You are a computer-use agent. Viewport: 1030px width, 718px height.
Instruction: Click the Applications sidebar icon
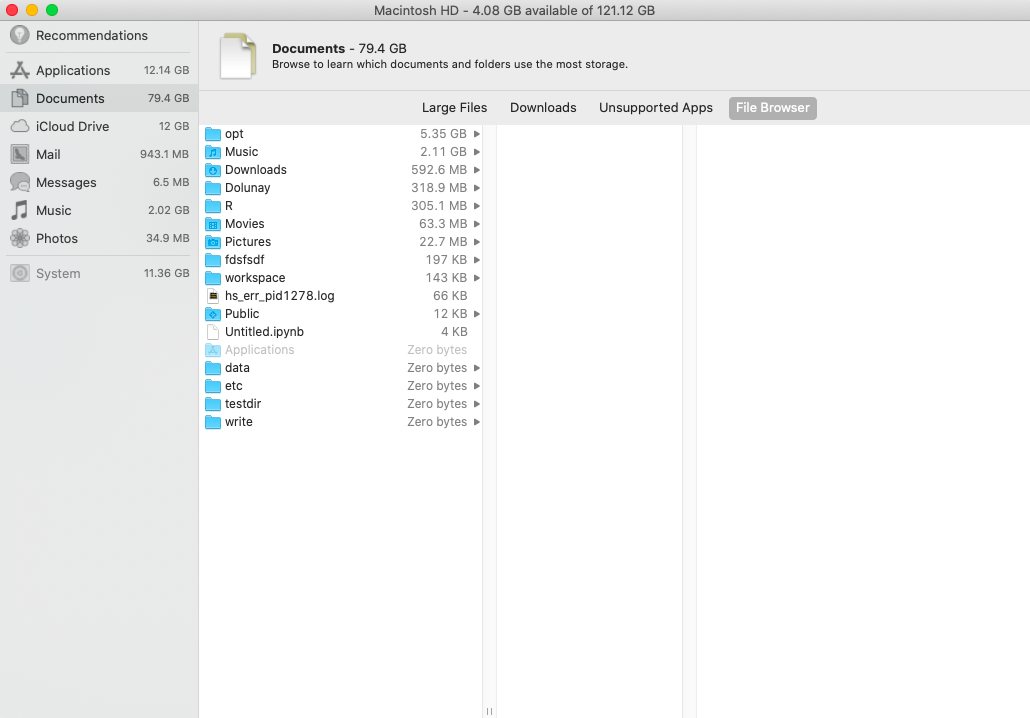pos(20,70)
